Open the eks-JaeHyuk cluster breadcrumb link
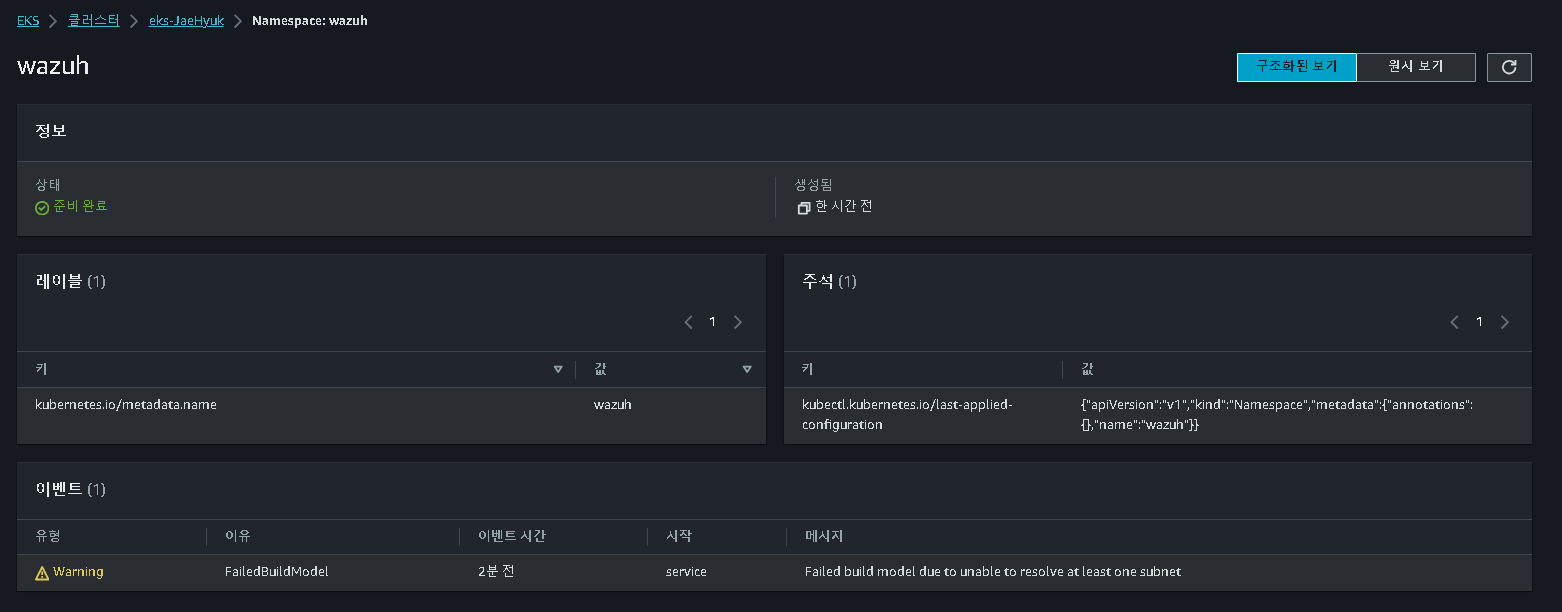Screen dimensions: 1562x612 coord(186,20)
